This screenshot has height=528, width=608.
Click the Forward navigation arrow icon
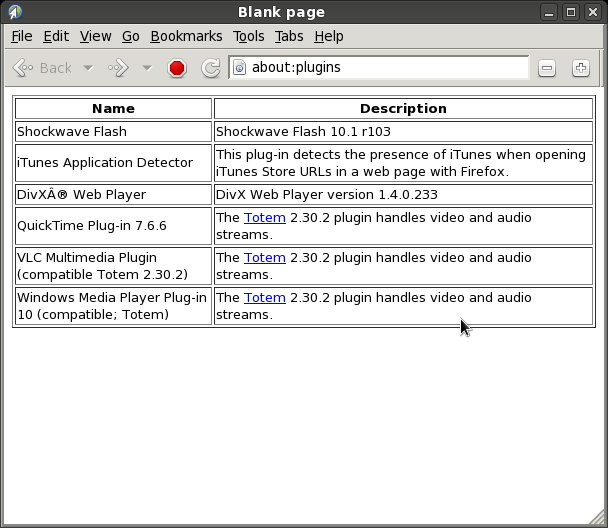pos(119,68)
